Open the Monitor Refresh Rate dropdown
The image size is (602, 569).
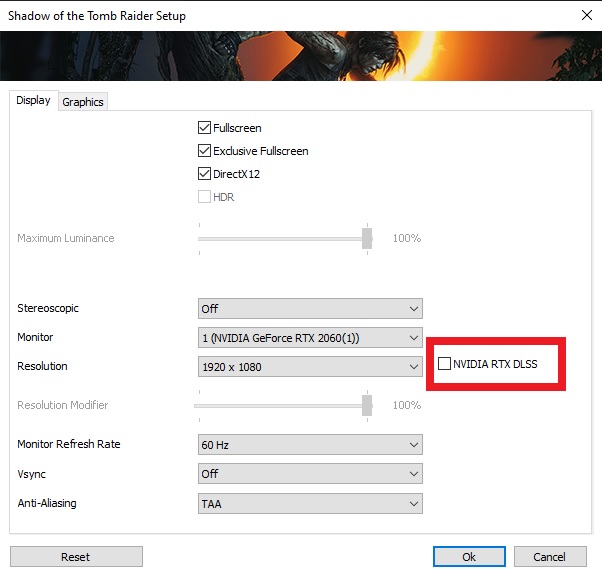pyautogui.click(x=310, y=445)
